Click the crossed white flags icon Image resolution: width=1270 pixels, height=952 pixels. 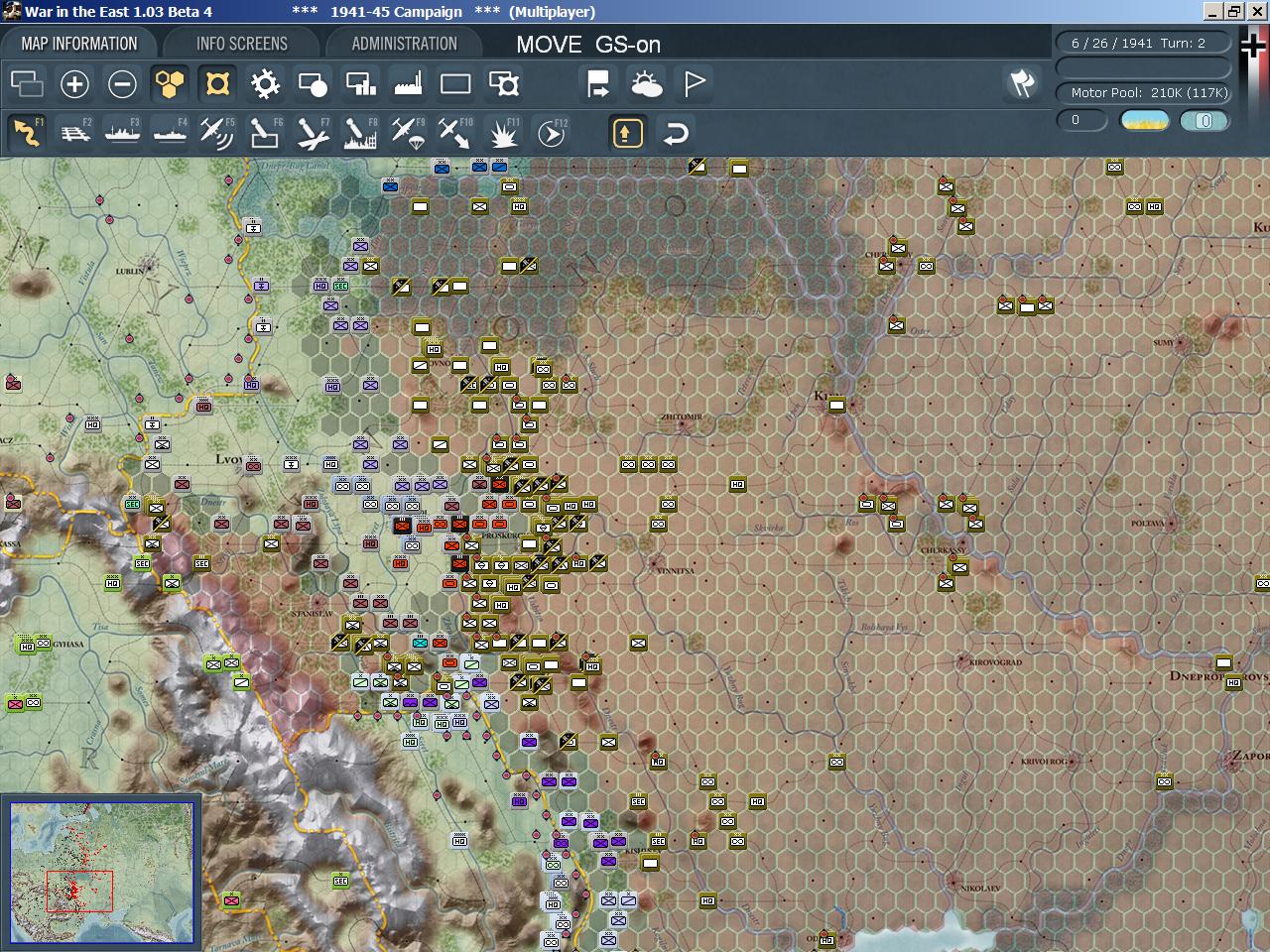pyautogui.click(x=1022, y=83)
